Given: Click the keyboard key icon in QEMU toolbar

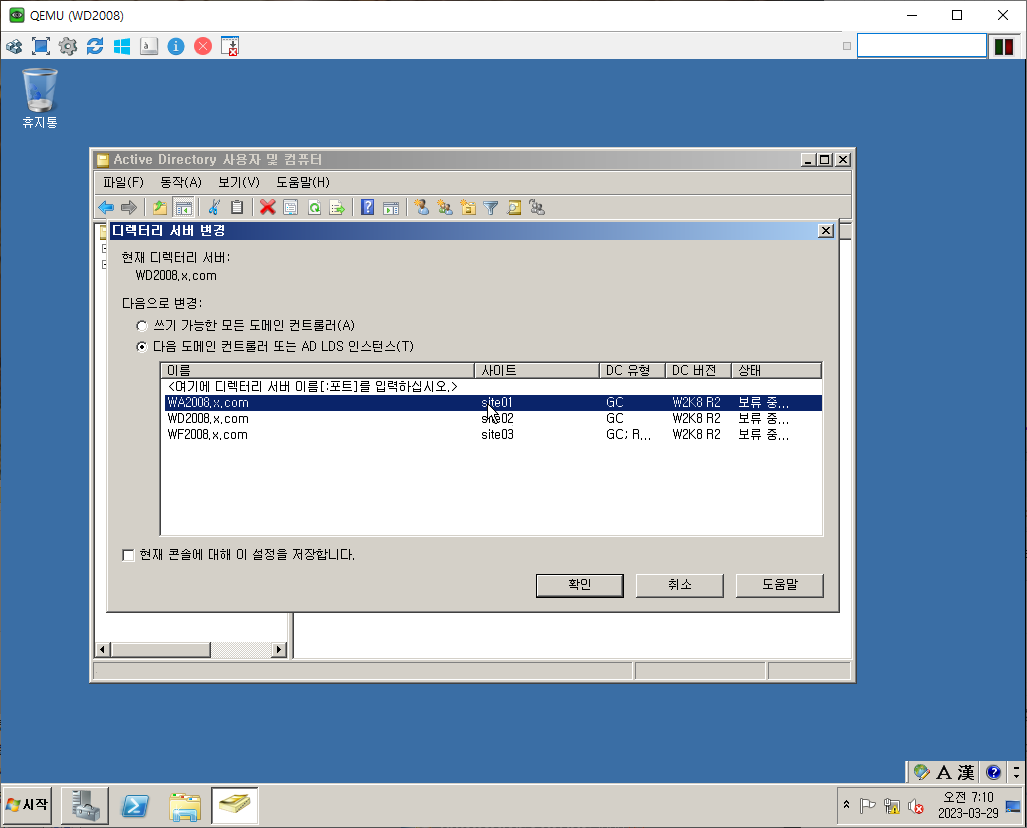Looking at the screenshot, I should pyautogui.click(x=149, y=47).
